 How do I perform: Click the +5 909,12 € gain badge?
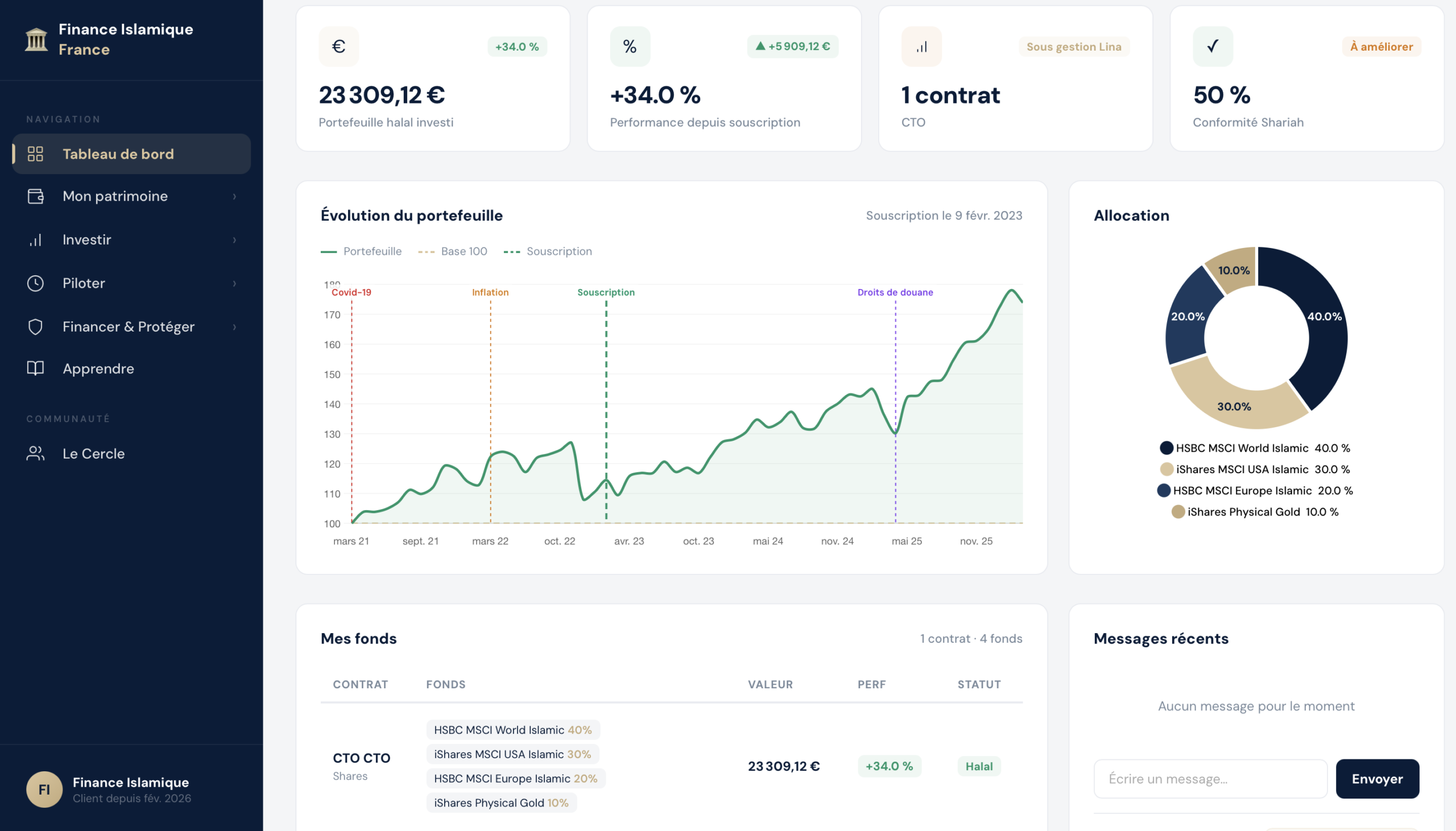(792, 46)
